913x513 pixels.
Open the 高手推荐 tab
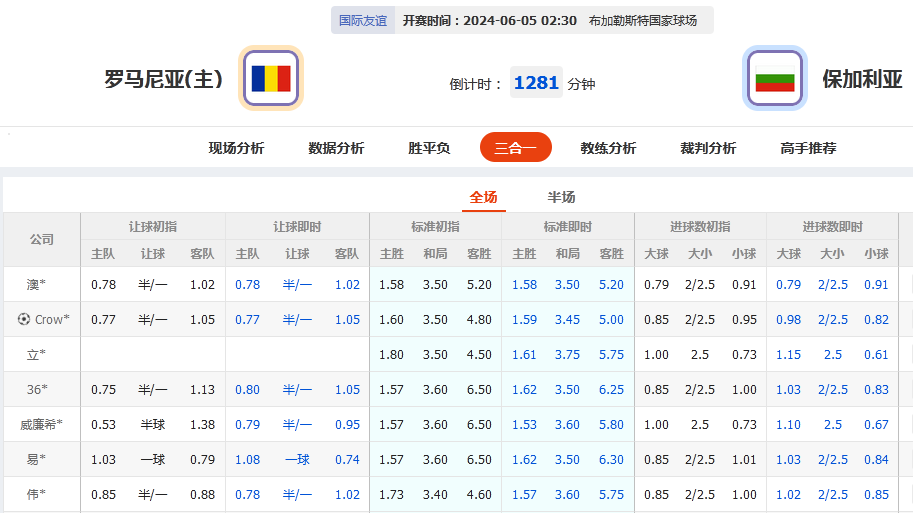click(x=808, y=148)
